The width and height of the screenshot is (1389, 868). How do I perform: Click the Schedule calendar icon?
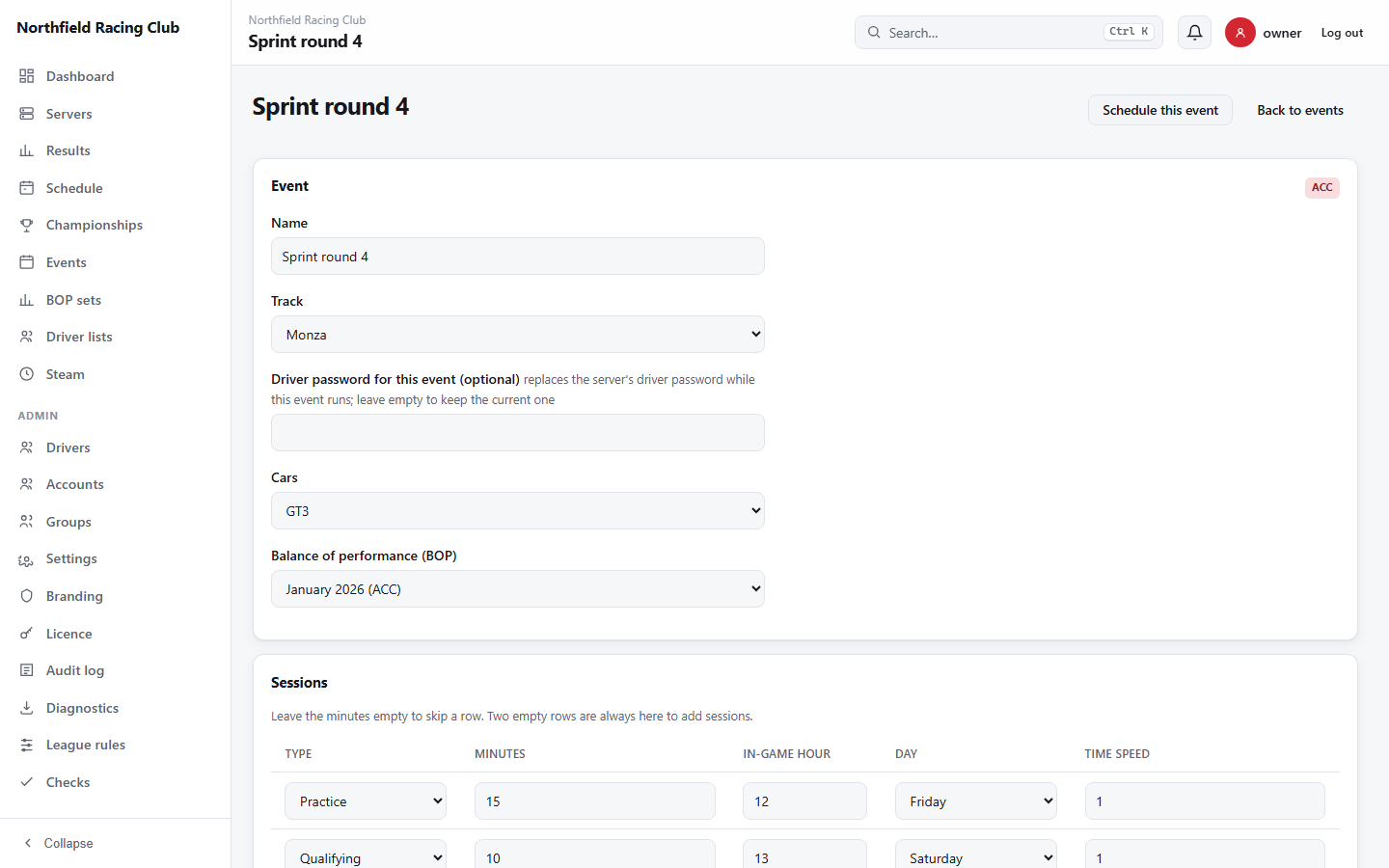27,188
